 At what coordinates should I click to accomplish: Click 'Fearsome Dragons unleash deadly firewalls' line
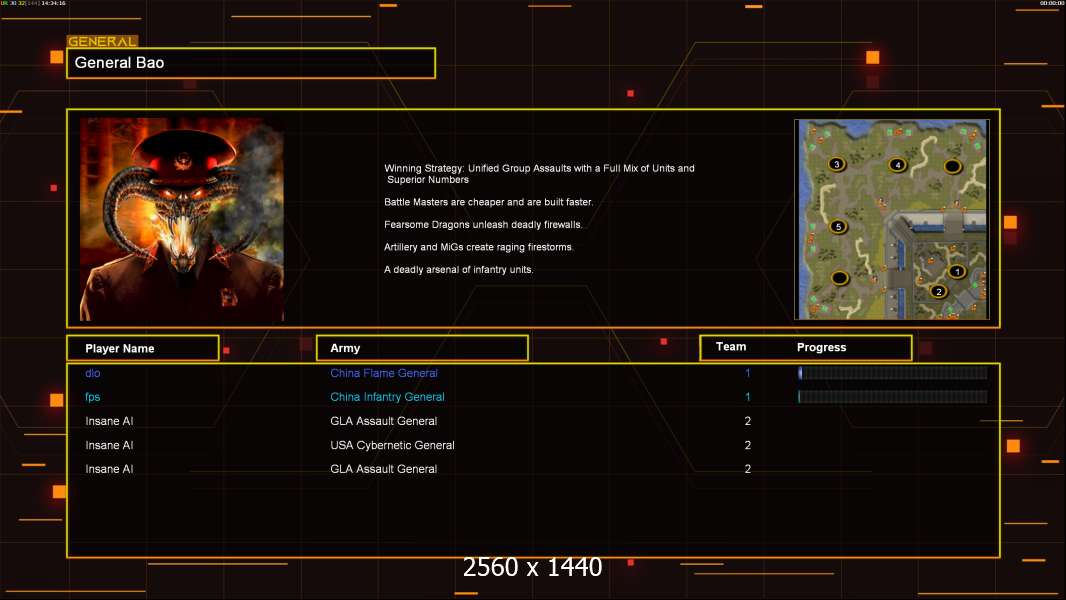coord(483,224)
